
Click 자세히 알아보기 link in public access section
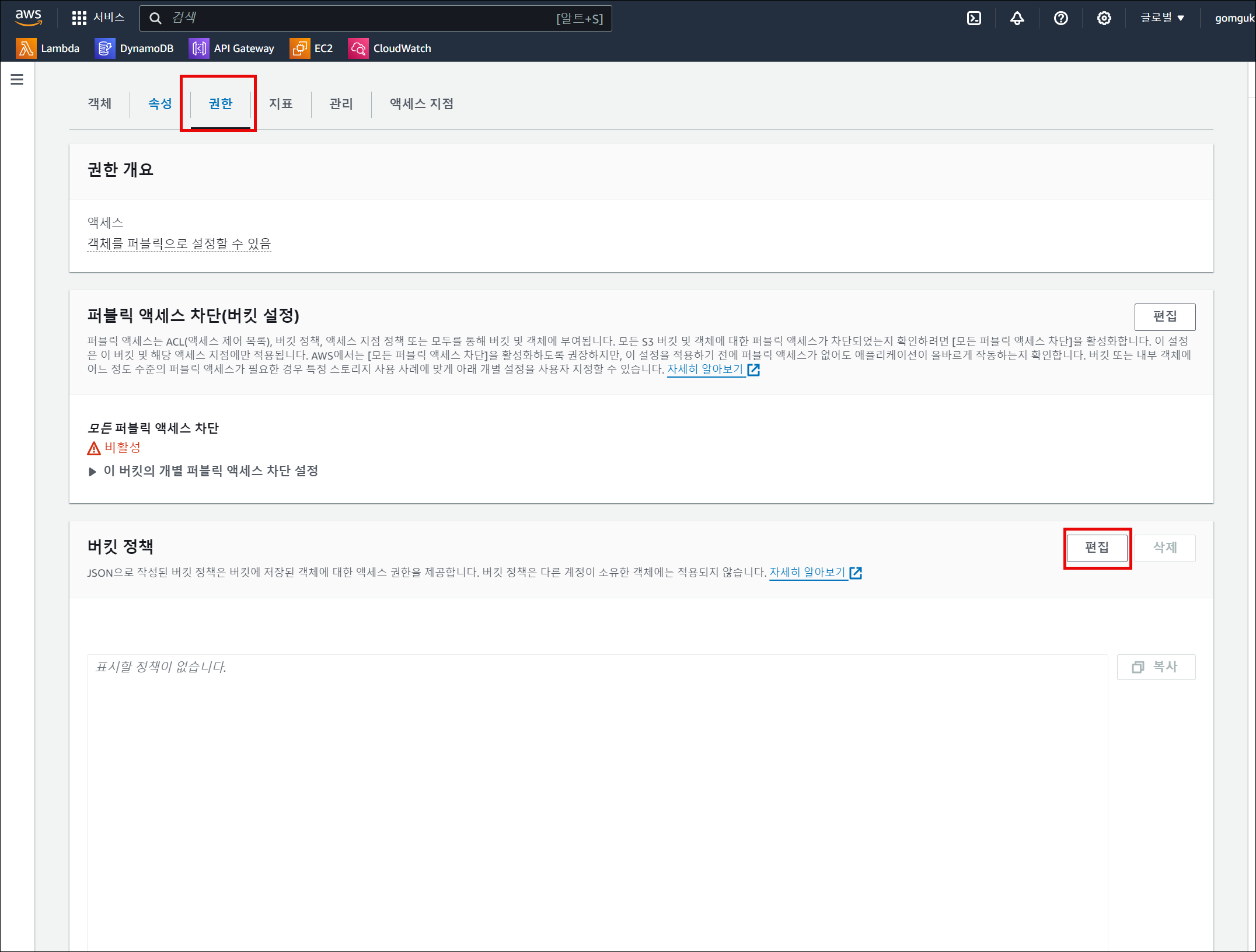(x=706, y=369)
